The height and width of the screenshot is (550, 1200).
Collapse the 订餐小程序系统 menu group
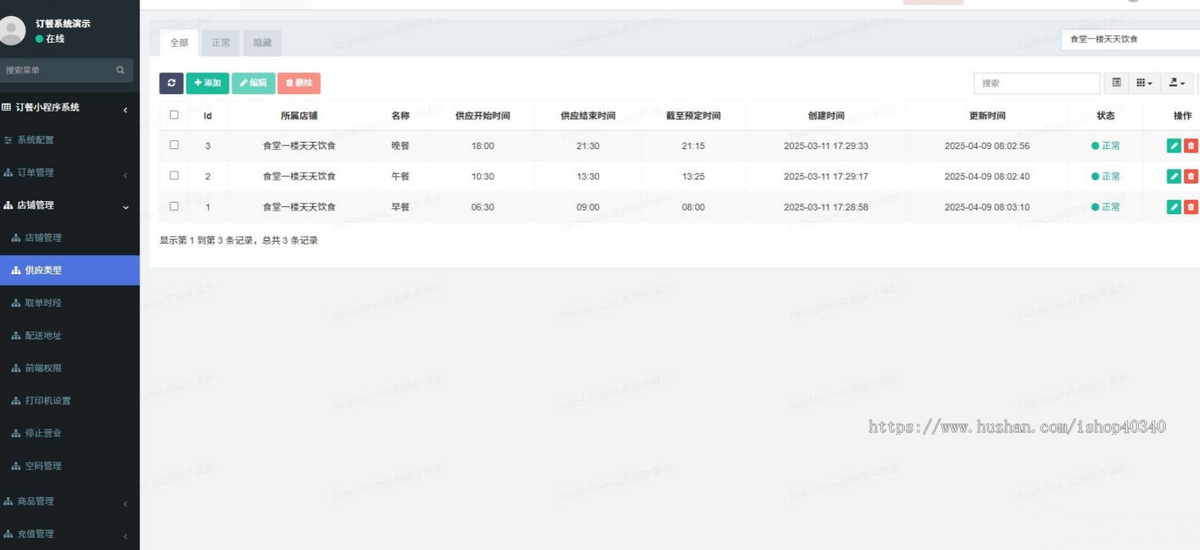point(70,108)
